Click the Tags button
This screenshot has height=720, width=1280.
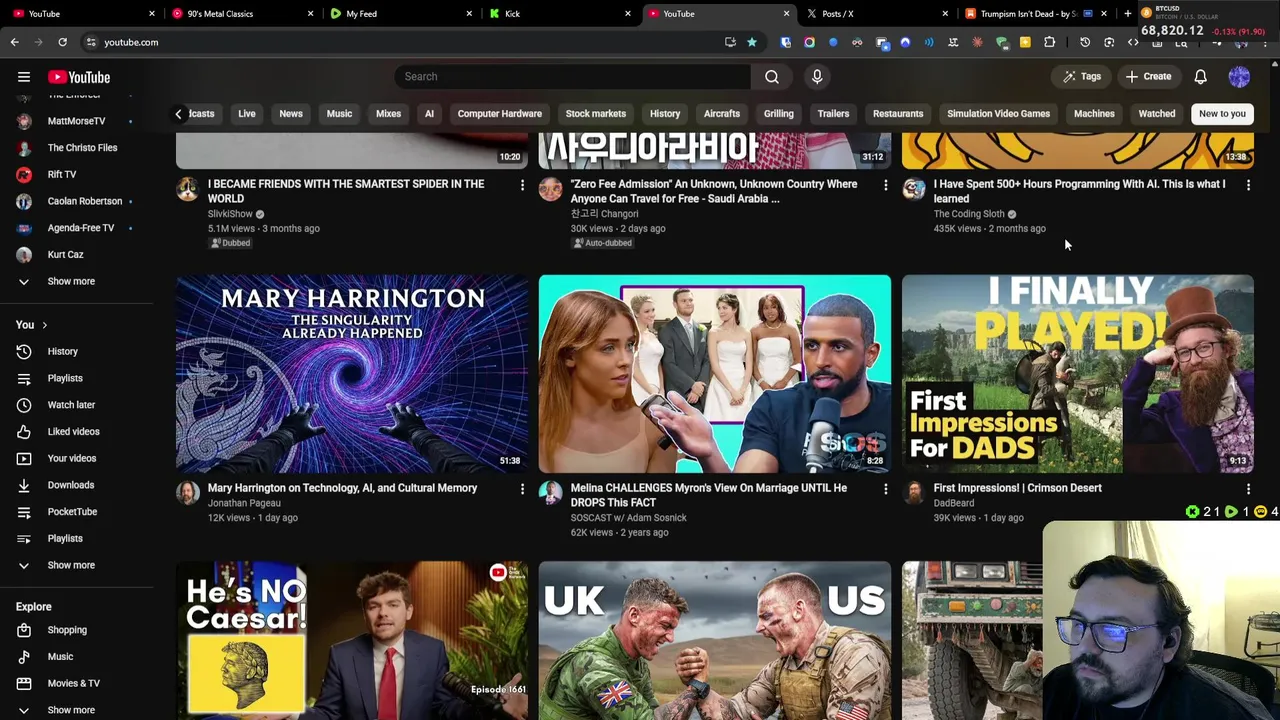click(1082, 76)
